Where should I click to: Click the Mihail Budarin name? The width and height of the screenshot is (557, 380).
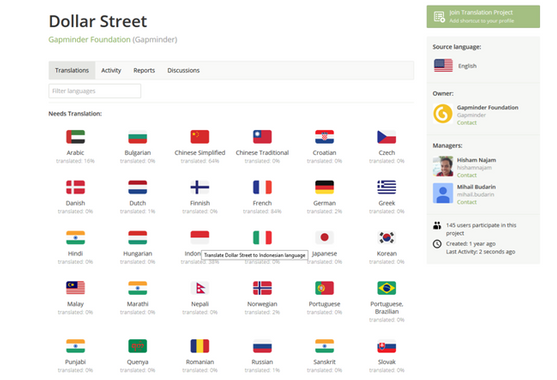point(476,187)
